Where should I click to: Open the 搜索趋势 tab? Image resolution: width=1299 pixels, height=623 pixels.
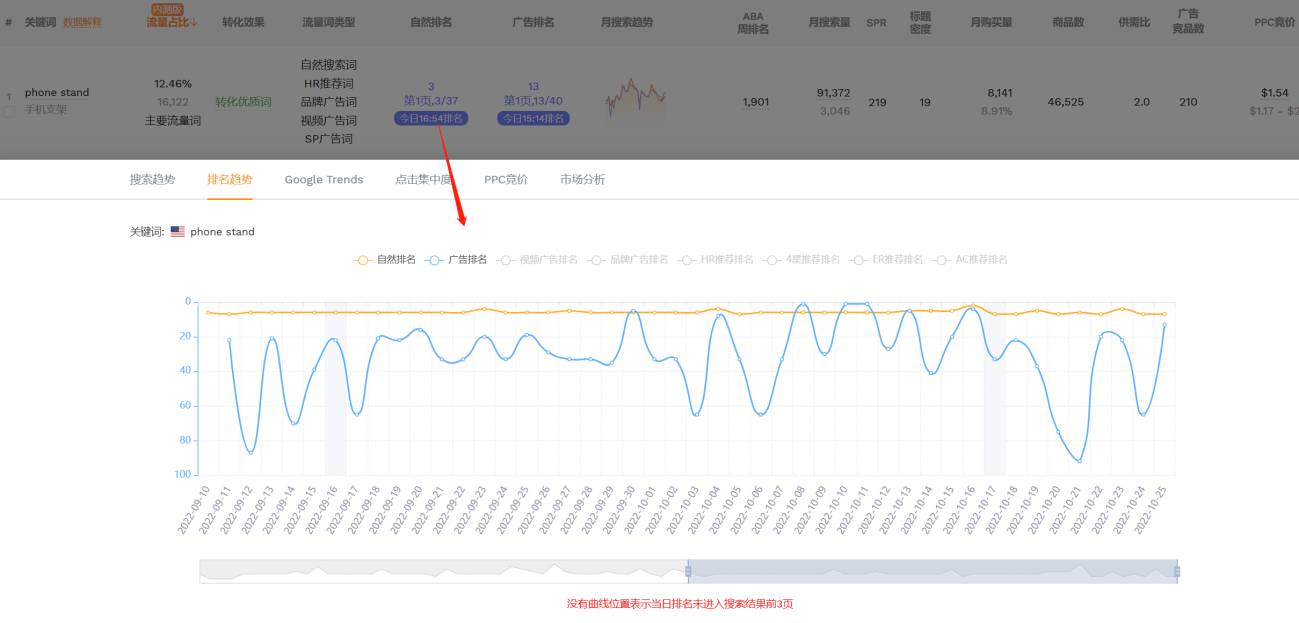point(152,180)
